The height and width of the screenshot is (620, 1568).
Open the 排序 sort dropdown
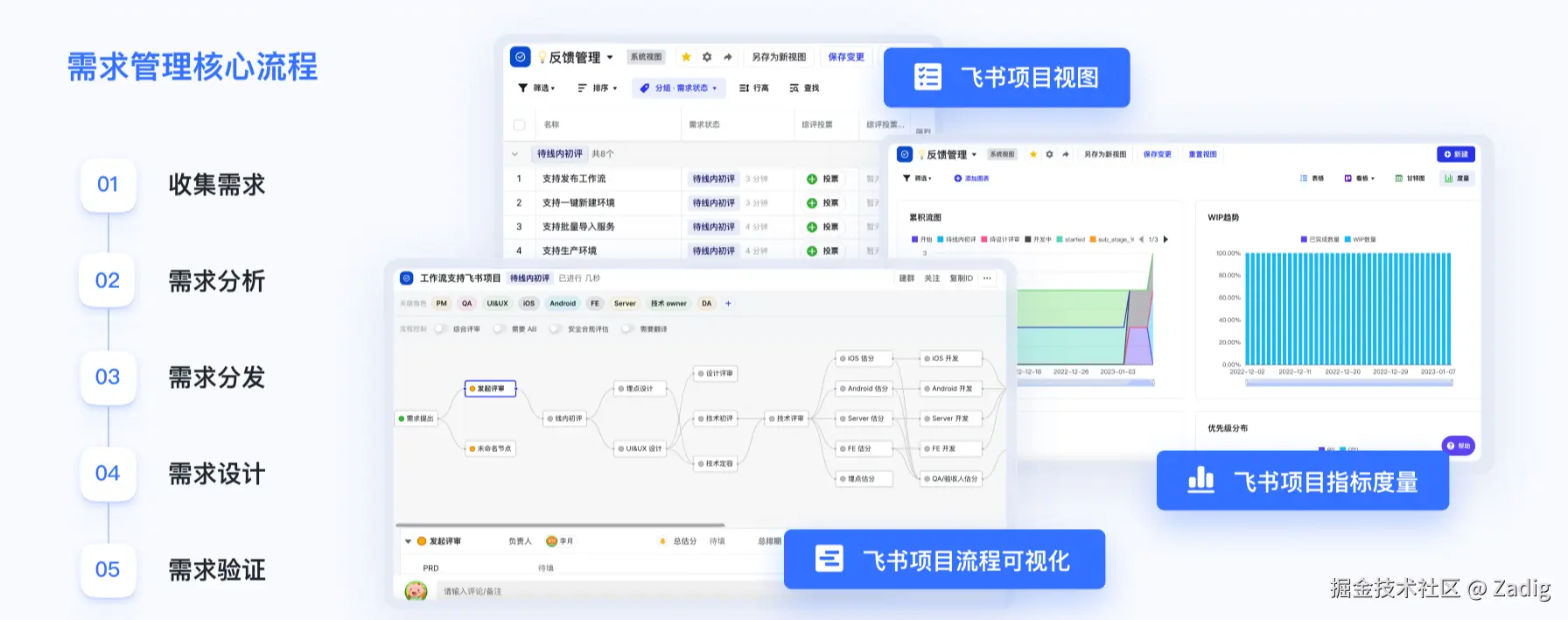598,88
